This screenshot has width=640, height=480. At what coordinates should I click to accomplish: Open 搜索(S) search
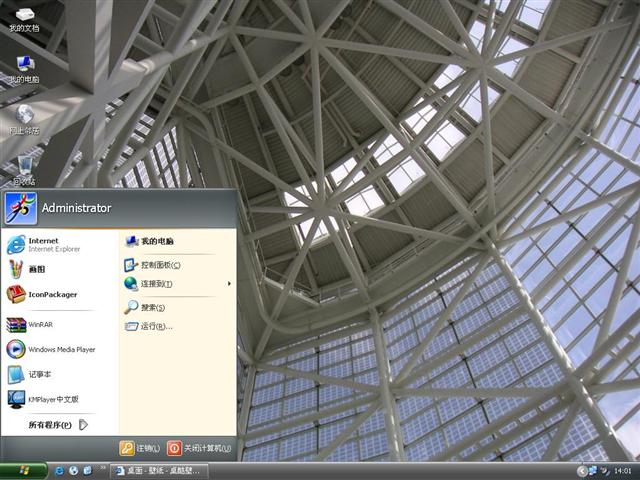tap(177, 307)
